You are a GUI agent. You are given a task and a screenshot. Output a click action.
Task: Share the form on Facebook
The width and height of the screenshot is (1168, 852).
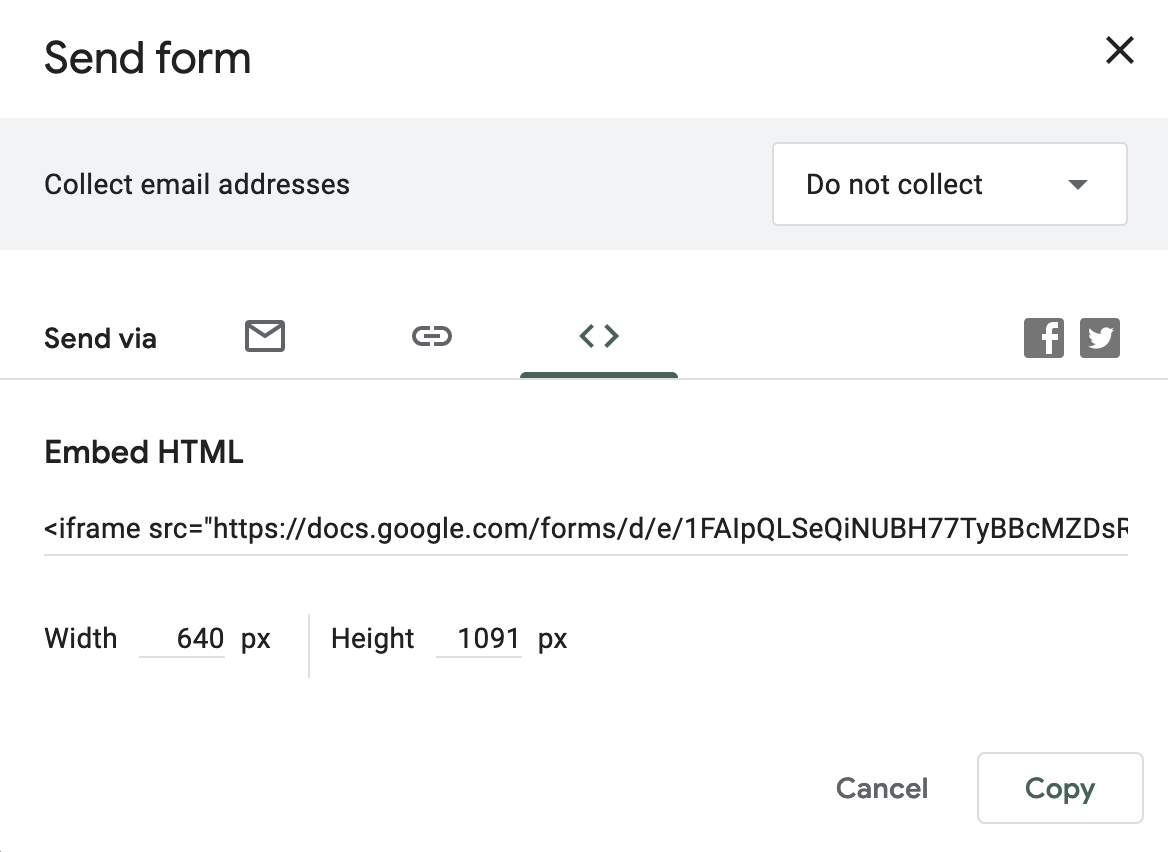(1044, 337)
